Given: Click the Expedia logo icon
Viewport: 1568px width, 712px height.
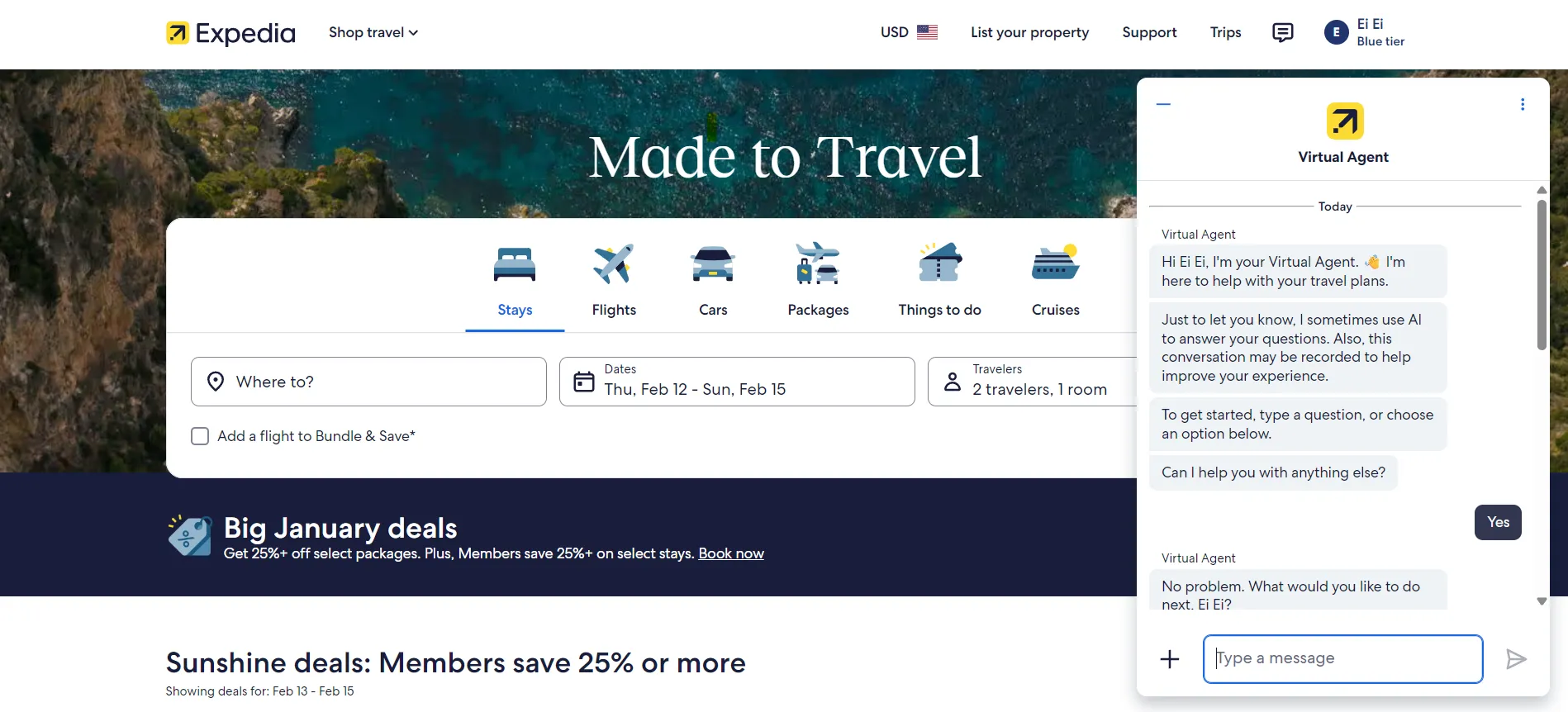Looking at the screenshot, I should click(178, 33).
